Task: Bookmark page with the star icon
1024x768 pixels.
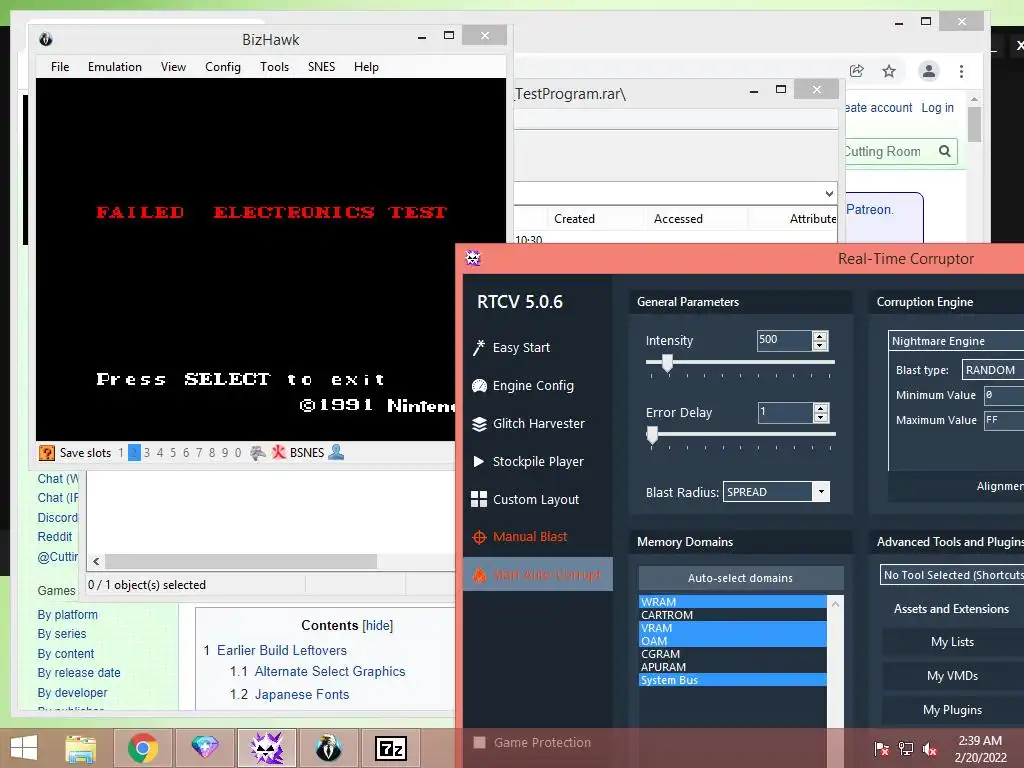Action: tap(889, 71)
